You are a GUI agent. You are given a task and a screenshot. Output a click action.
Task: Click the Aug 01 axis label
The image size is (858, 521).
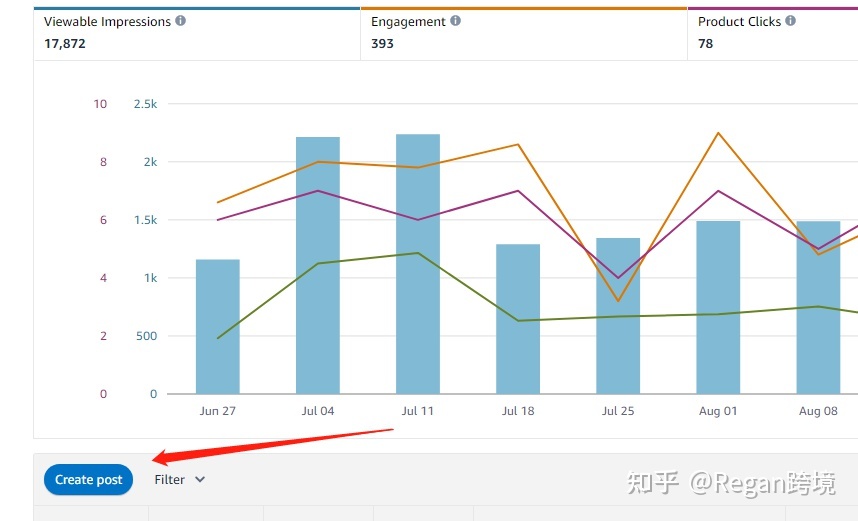718,411
